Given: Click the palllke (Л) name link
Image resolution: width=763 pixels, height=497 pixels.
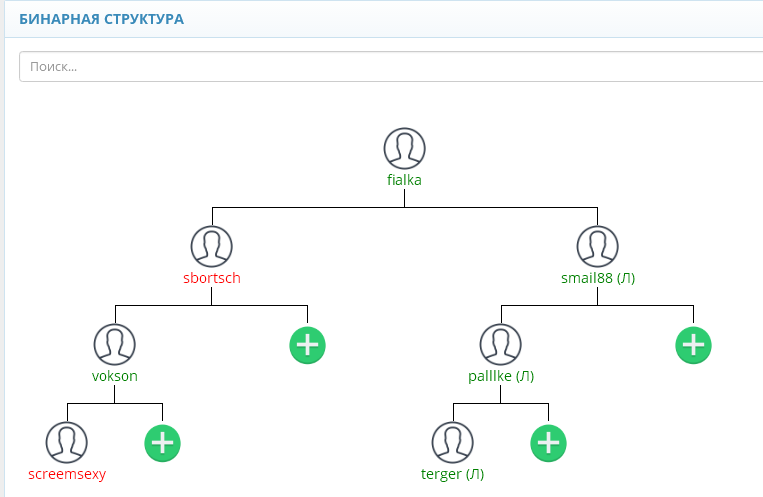Looking at the screenshot, I should click(x=501, y=377).
